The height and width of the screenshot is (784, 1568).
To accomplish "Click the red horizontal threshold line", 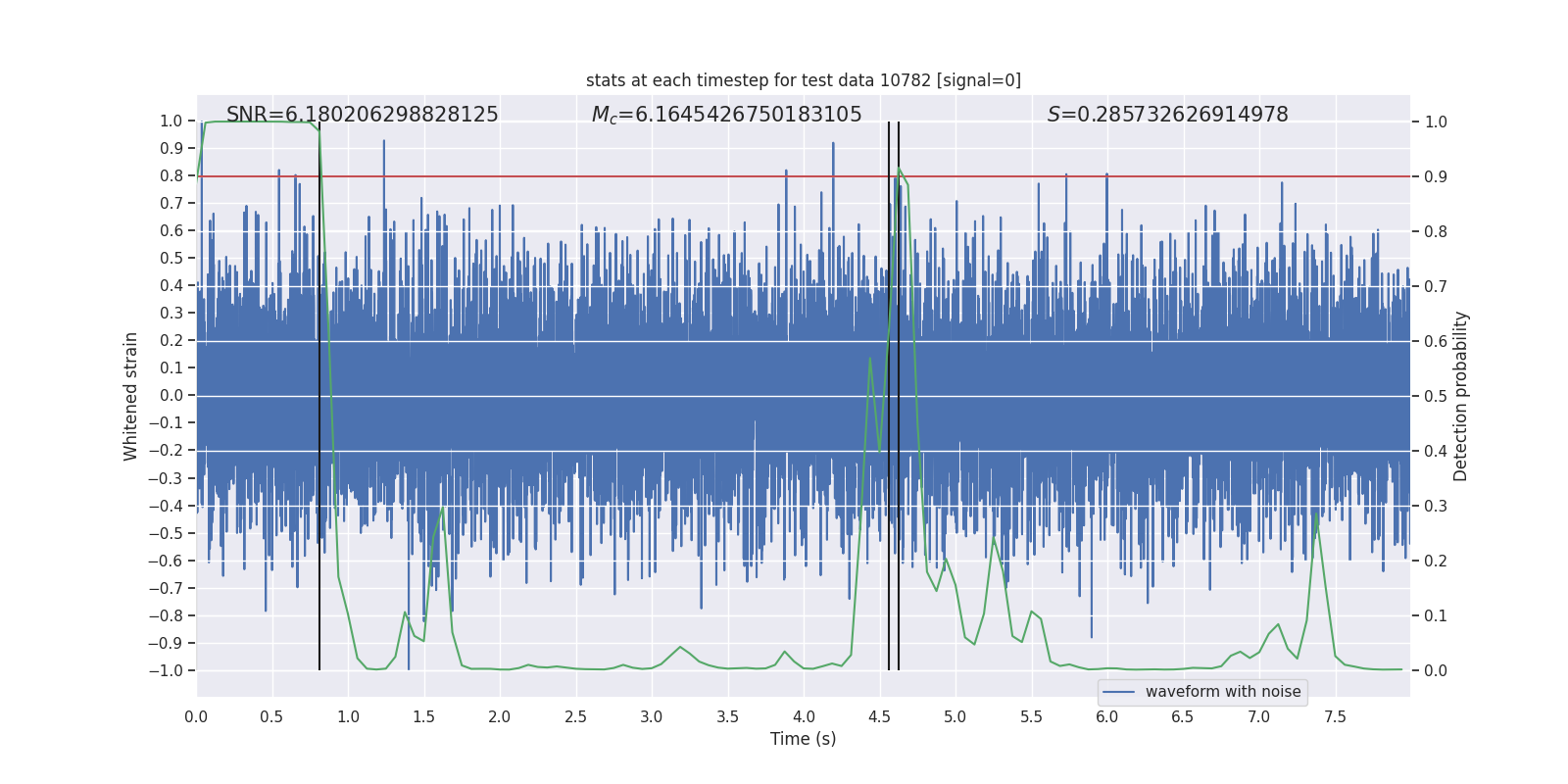I will point(804,176).
